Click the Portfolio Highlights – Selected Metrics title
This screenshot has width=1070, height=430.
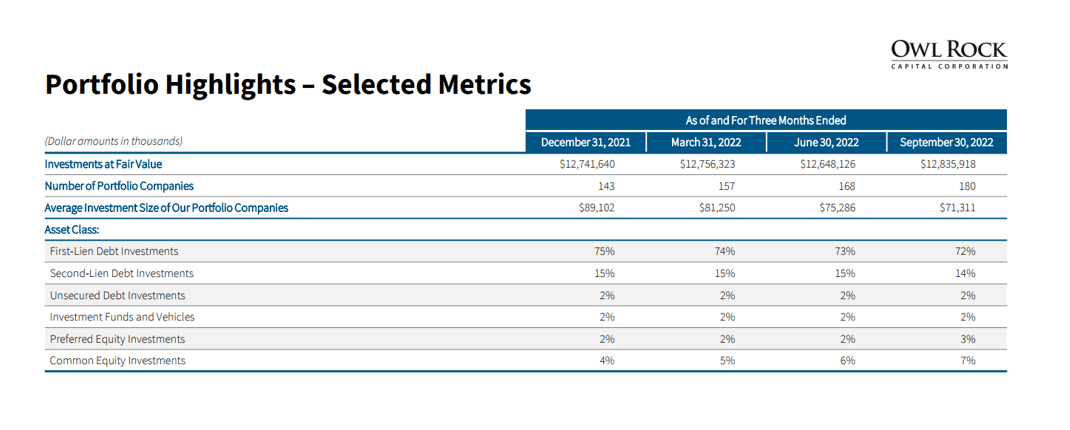287,86
